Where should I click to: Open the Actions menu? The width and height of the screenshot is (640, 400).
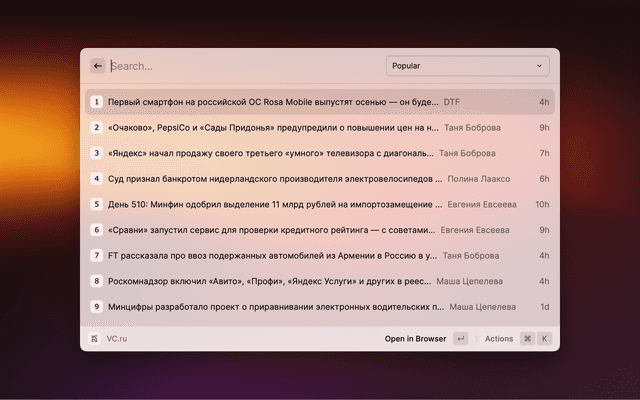[x=498, y=339]
